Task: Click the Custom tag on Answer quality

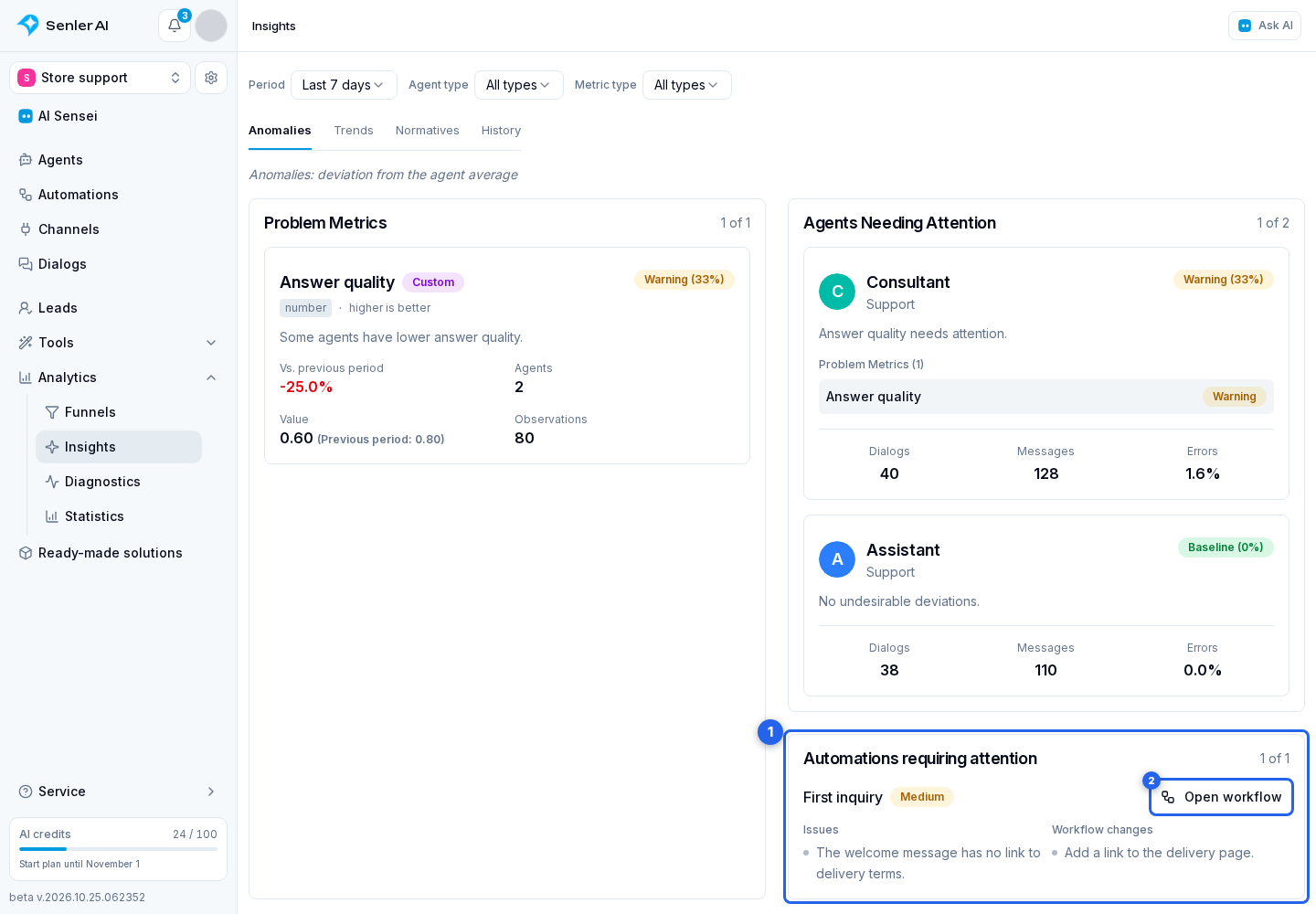Action: 433,282
